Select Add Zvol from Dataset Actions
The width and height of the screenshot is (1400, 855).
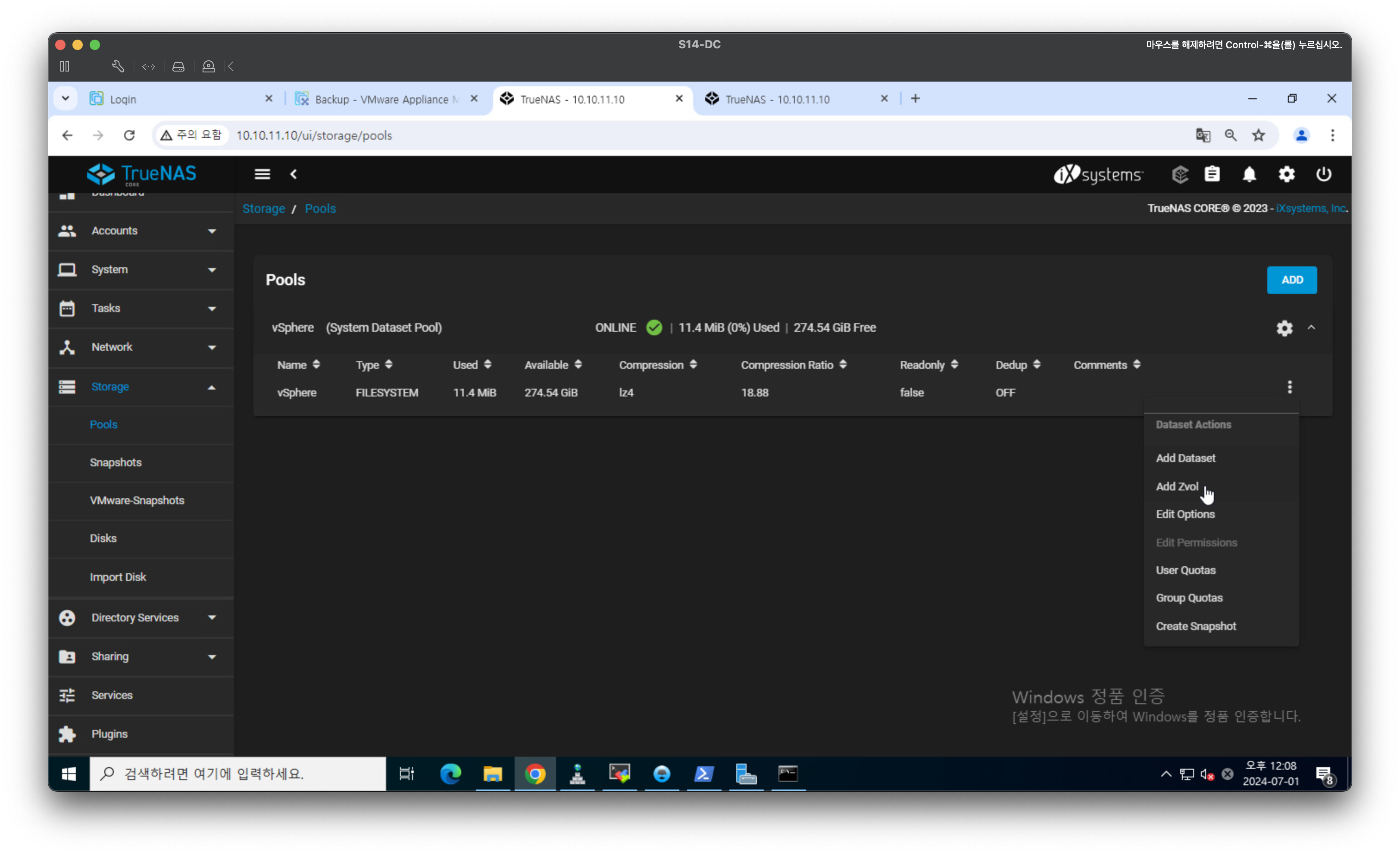click(1177, 486)
